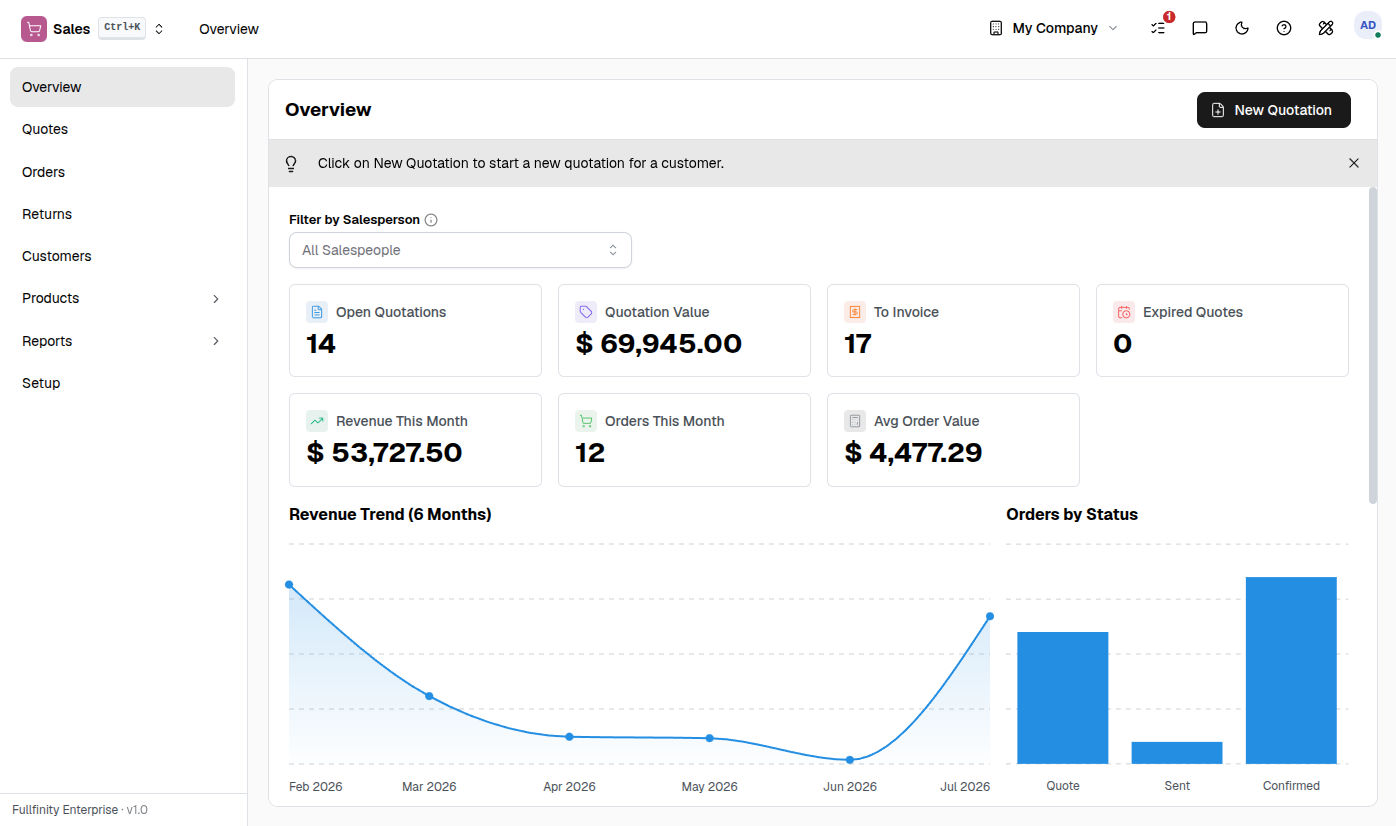The height and width of the screenshot is (826, 1396).
Task: Click the New Quotation button
Action: pyautogui.click(x=1273, y=110)
